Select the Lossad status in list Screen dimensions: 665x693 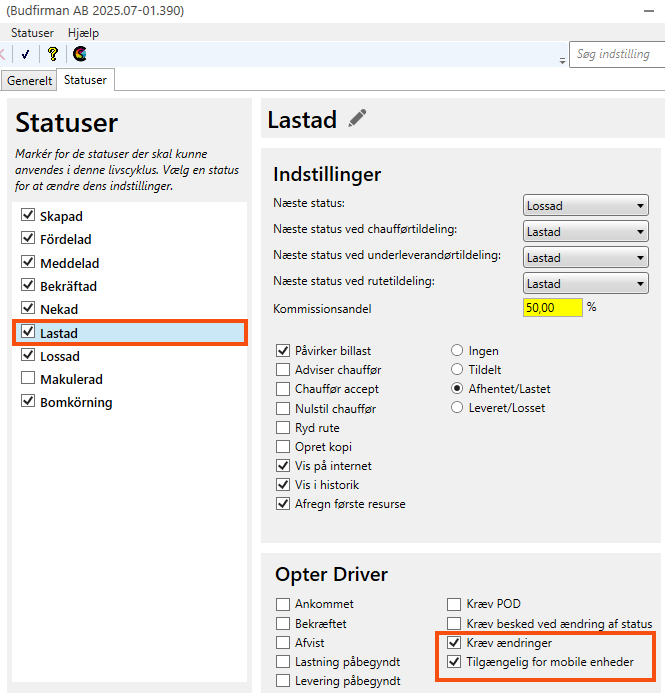[x=60, y=356]
